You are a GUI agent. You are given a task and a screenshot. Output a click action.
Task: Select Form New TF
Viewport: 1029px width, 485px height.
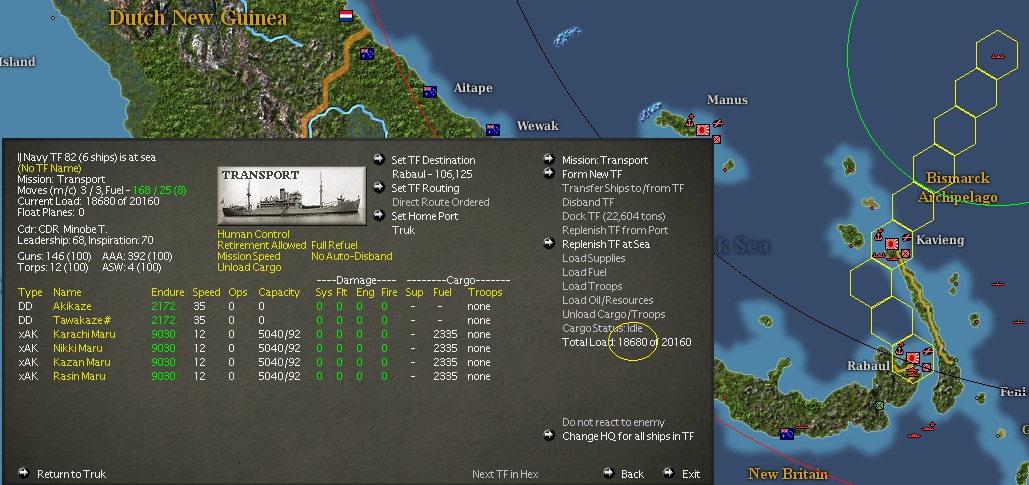(592, 174)
